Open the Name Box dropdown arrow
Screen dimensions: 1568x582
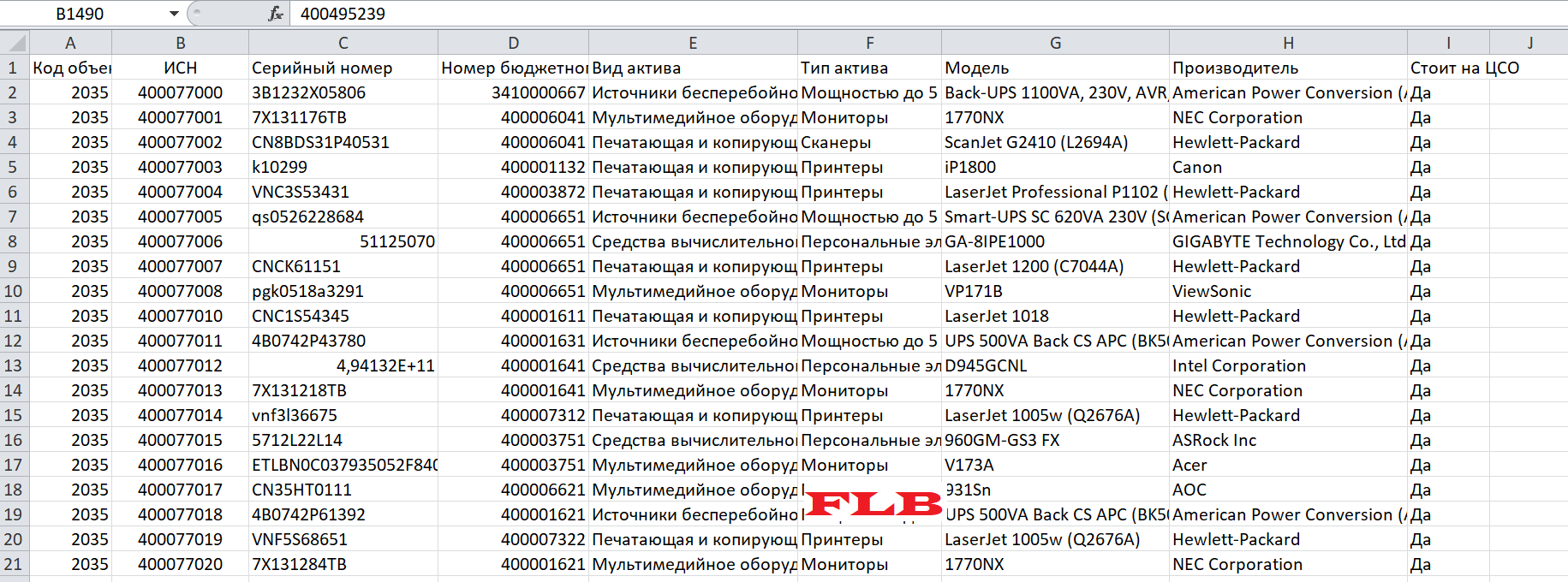pyautogui.click(x=174, y=14)
